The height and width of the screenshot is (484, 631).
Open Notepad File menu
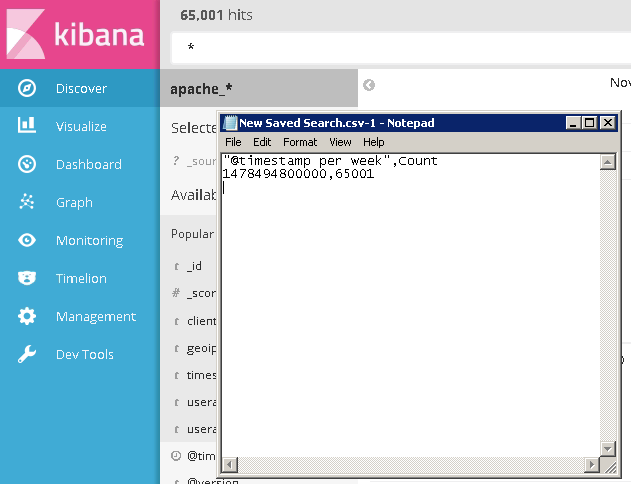(233, 142)
